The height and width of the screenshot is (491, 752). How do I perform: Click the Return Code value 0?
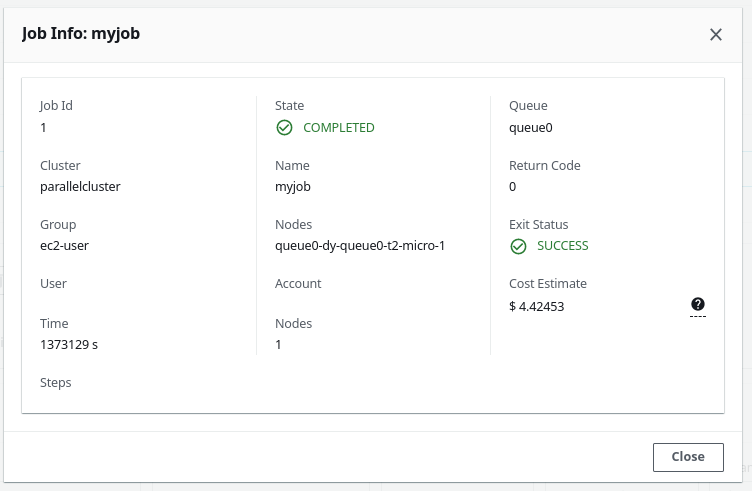pyautogui.click(x=512, y=187)
